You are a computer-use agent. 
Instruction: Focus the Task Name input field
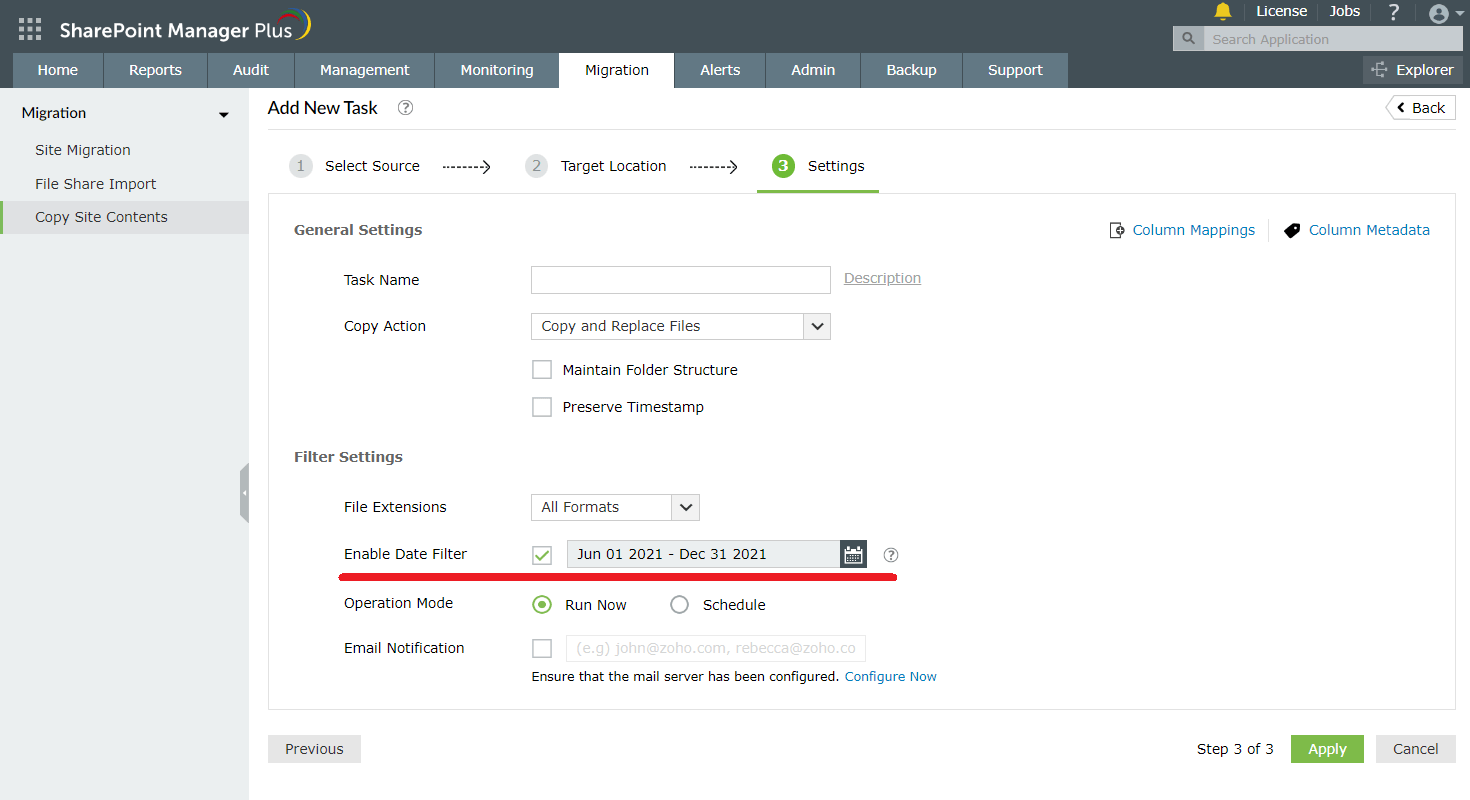681,280
